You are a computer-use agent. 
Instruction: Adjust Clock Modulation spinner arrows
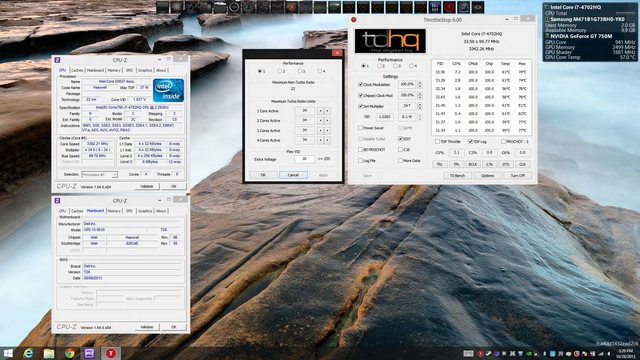pos(420,84)
